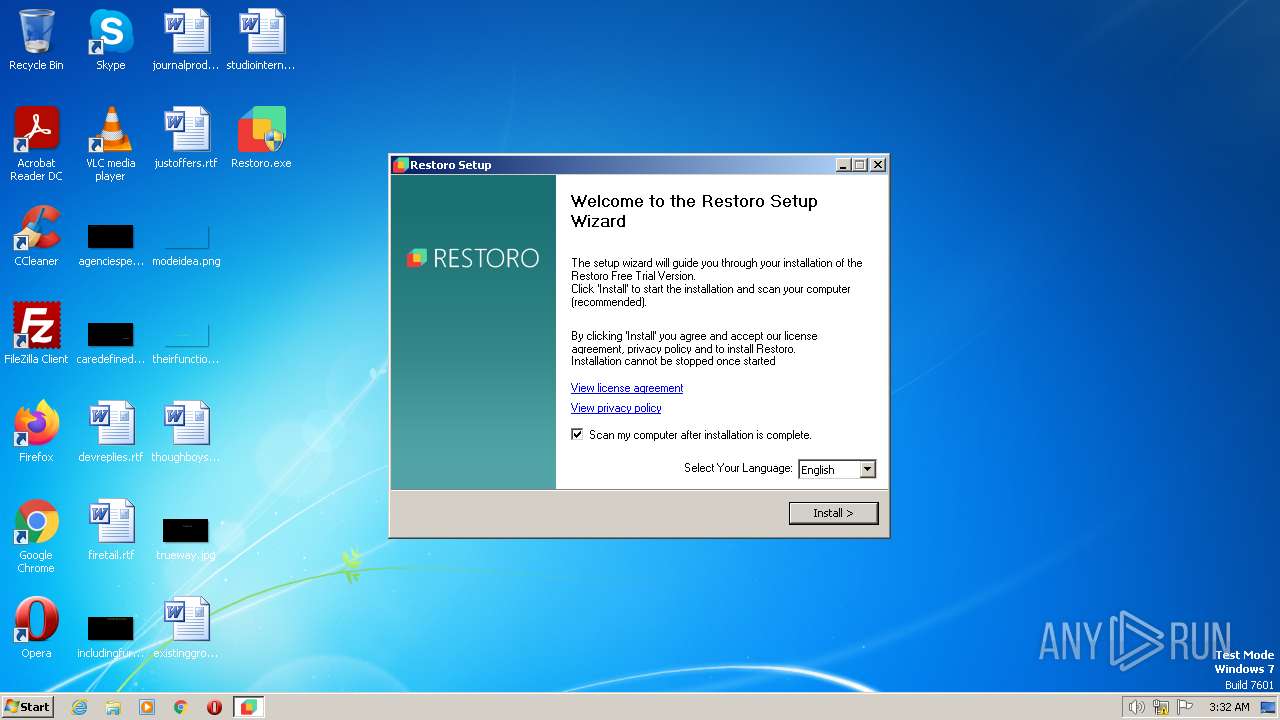
Task: Open the media player taskbar icon
Action: 147,707
